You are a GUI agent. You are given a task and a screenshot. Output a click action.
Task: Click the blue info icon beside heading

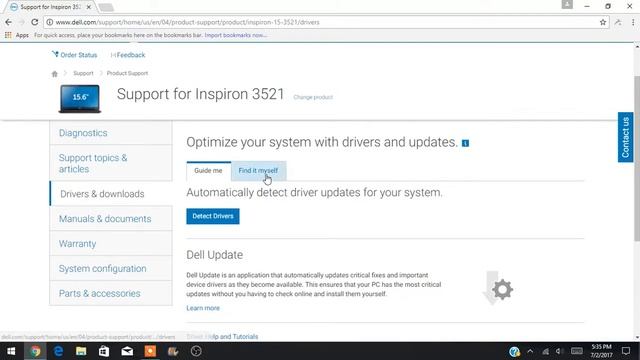(x=465, y=143)
